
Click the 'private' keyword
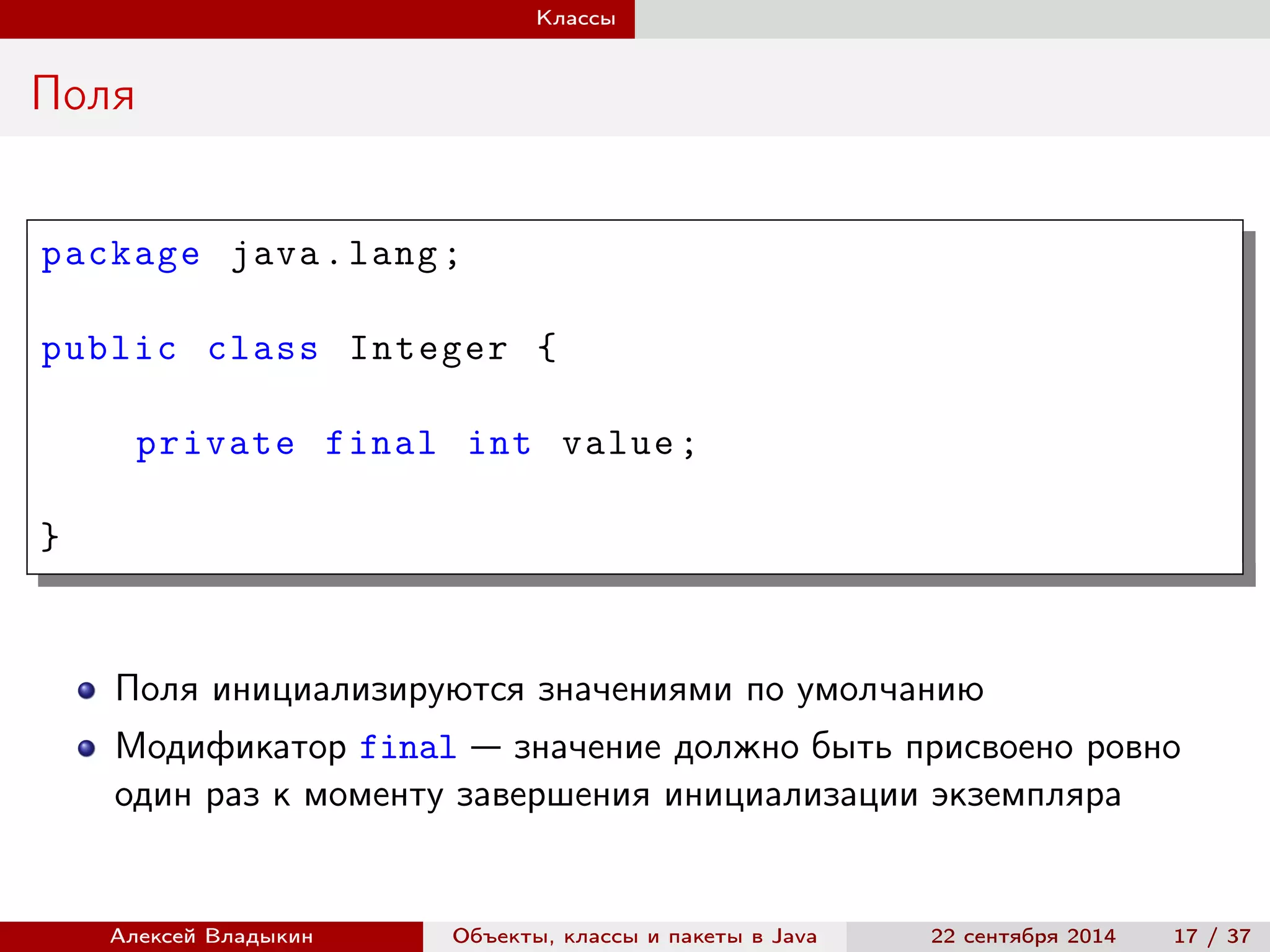click(x=215, y=445)
